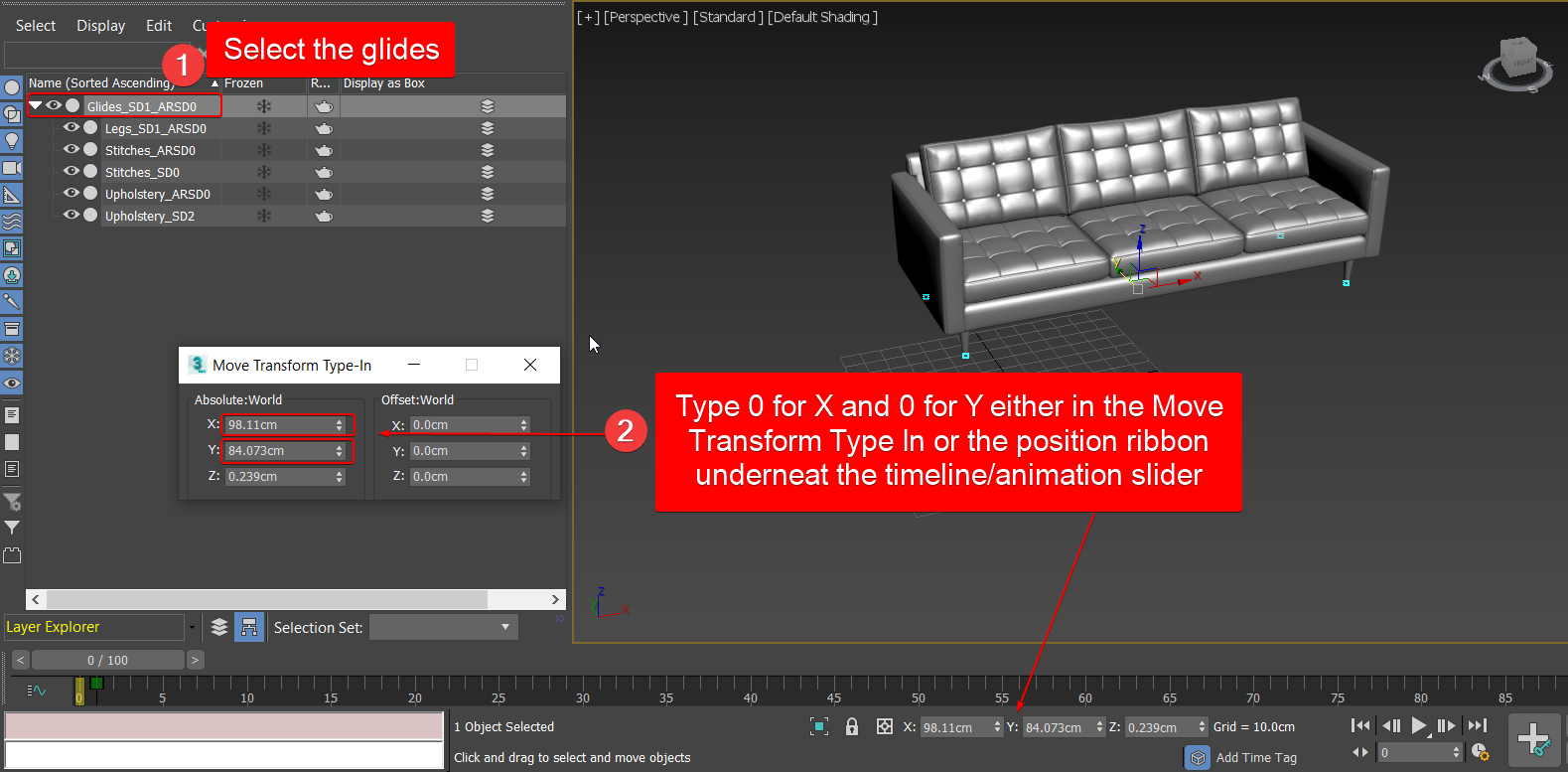Click the selection lock padlock icon
1568x772 pixels.
click(851, 726)
